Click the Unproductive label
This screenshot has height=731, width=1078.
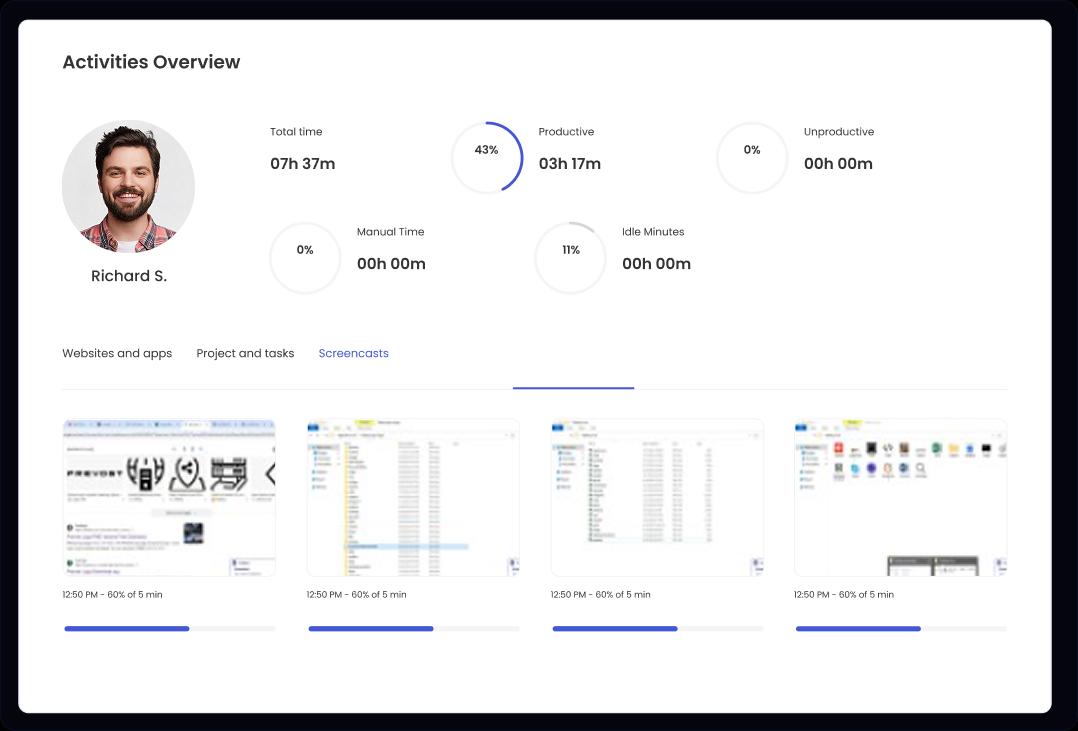click(x=839, y=131)
